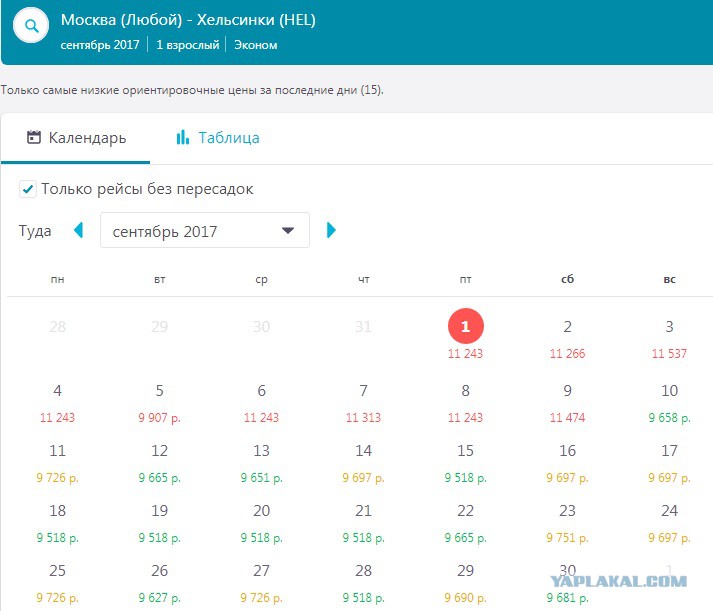Viewport: 713px width, 611px height.
Task: Click the dropdown arrow in month selector
Action: (287, 230)
